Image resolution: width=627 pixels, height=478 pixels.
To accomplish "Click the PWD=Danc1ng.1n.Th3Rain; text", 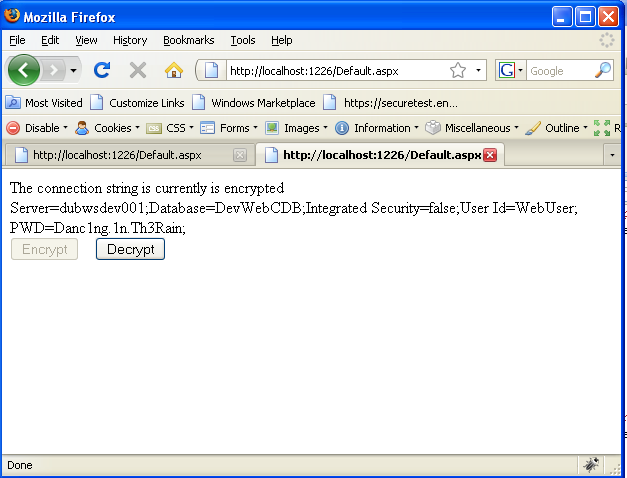I will coord(98,228).
